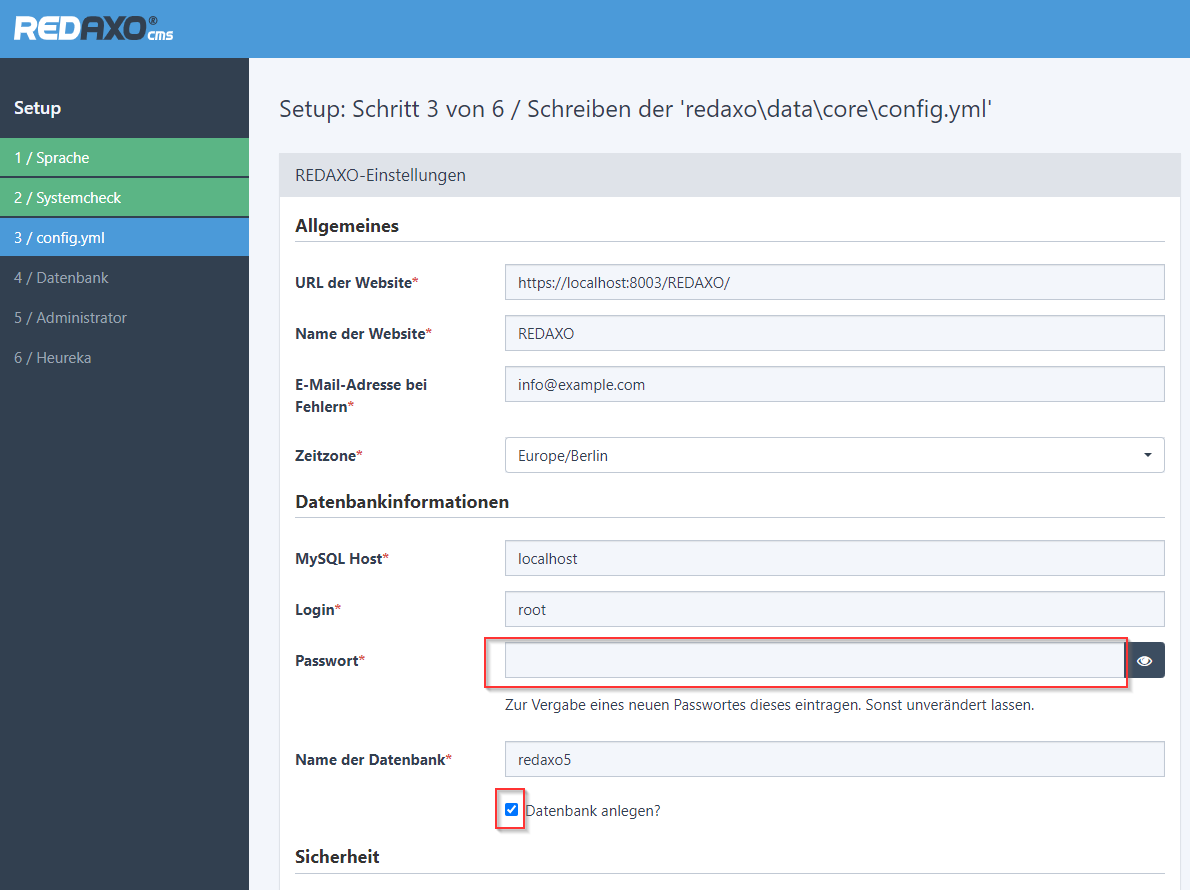Click the 'Datenbank anlegen?' label text
Screen dimensions: 1190x890
593,811
